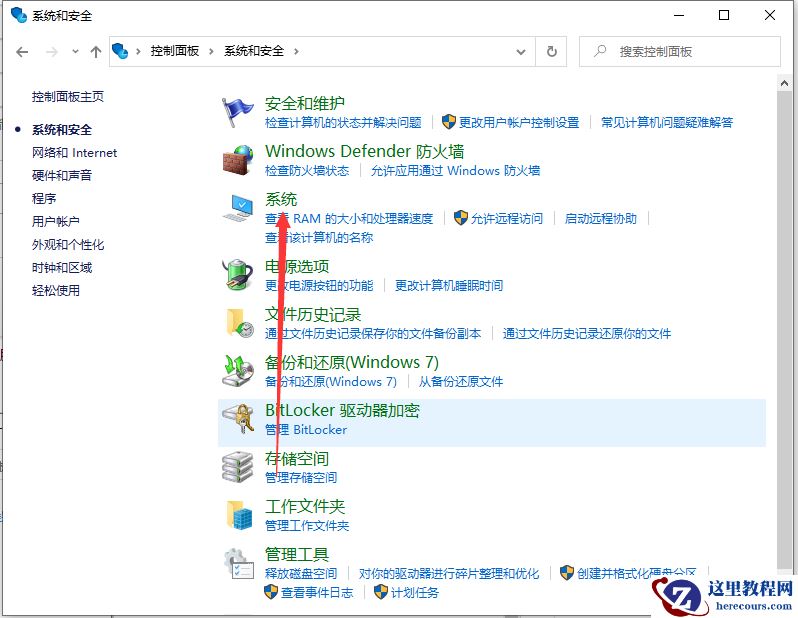Open the Security and Maintenance flag icon
The image size is (798, 618).
click(x=237, y=112)
